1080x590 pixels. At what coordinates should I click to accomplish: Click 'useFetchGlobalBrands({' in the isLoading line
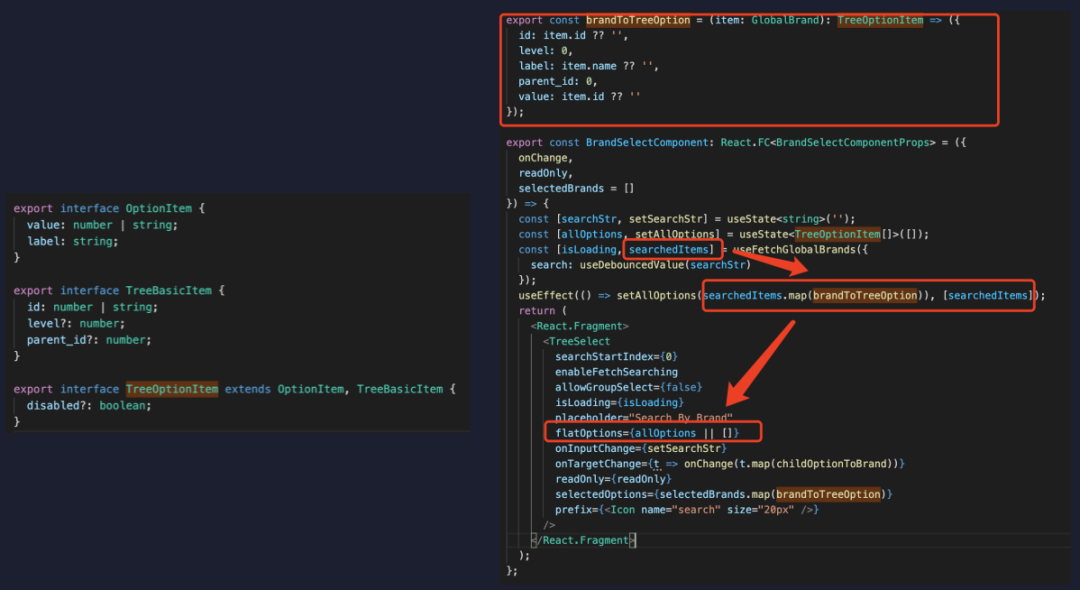(800, 249)
